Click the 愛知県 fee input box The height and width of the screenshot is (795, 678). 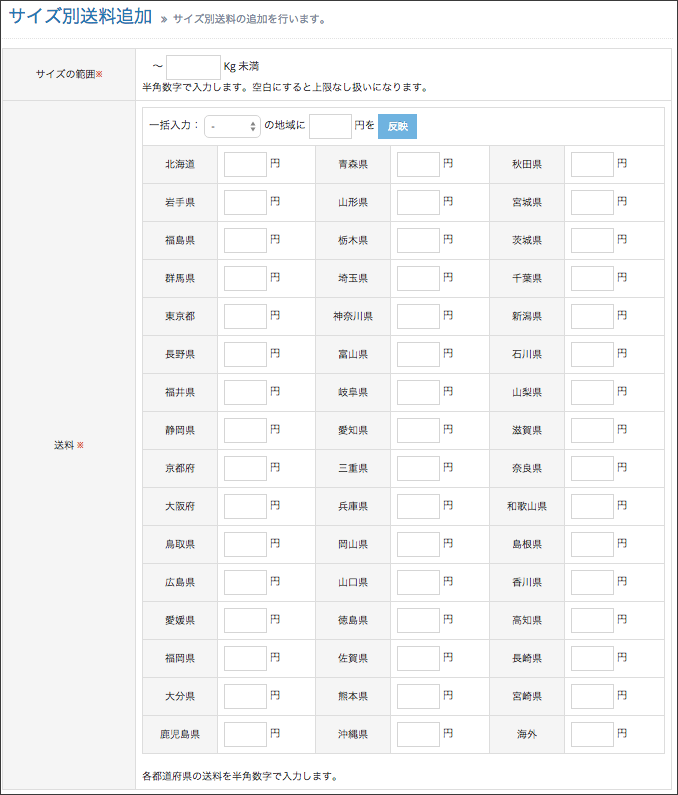coord(418,430)
